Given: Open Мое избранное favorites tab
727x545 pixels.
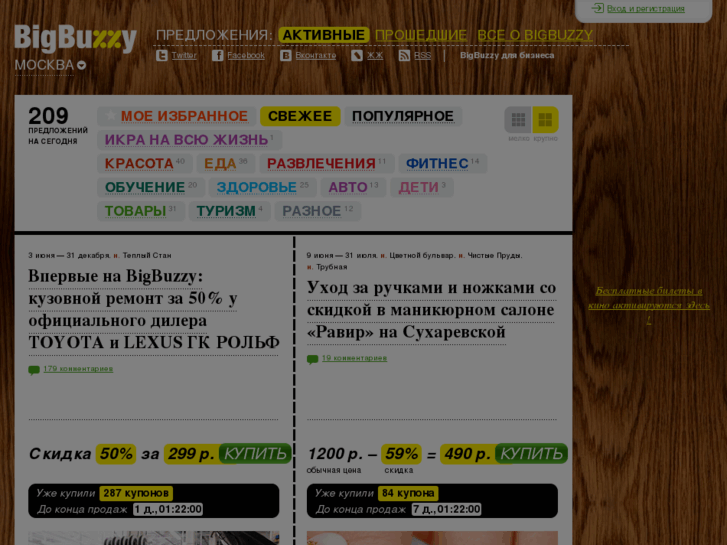Looking at the screenshot, I should [177, 116].
